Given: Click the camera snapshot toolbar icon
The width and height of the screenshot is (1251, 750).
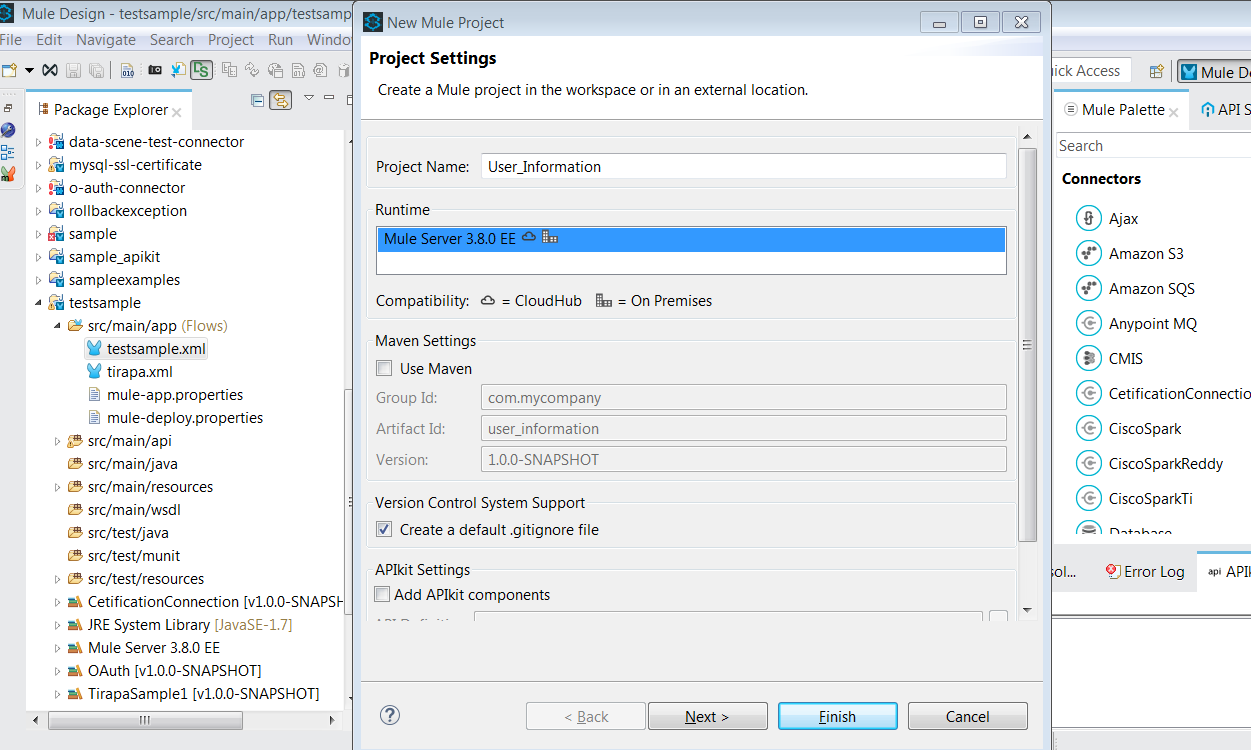Looking at the screenshot, I should pyautogui.click(x=155, y=70).
